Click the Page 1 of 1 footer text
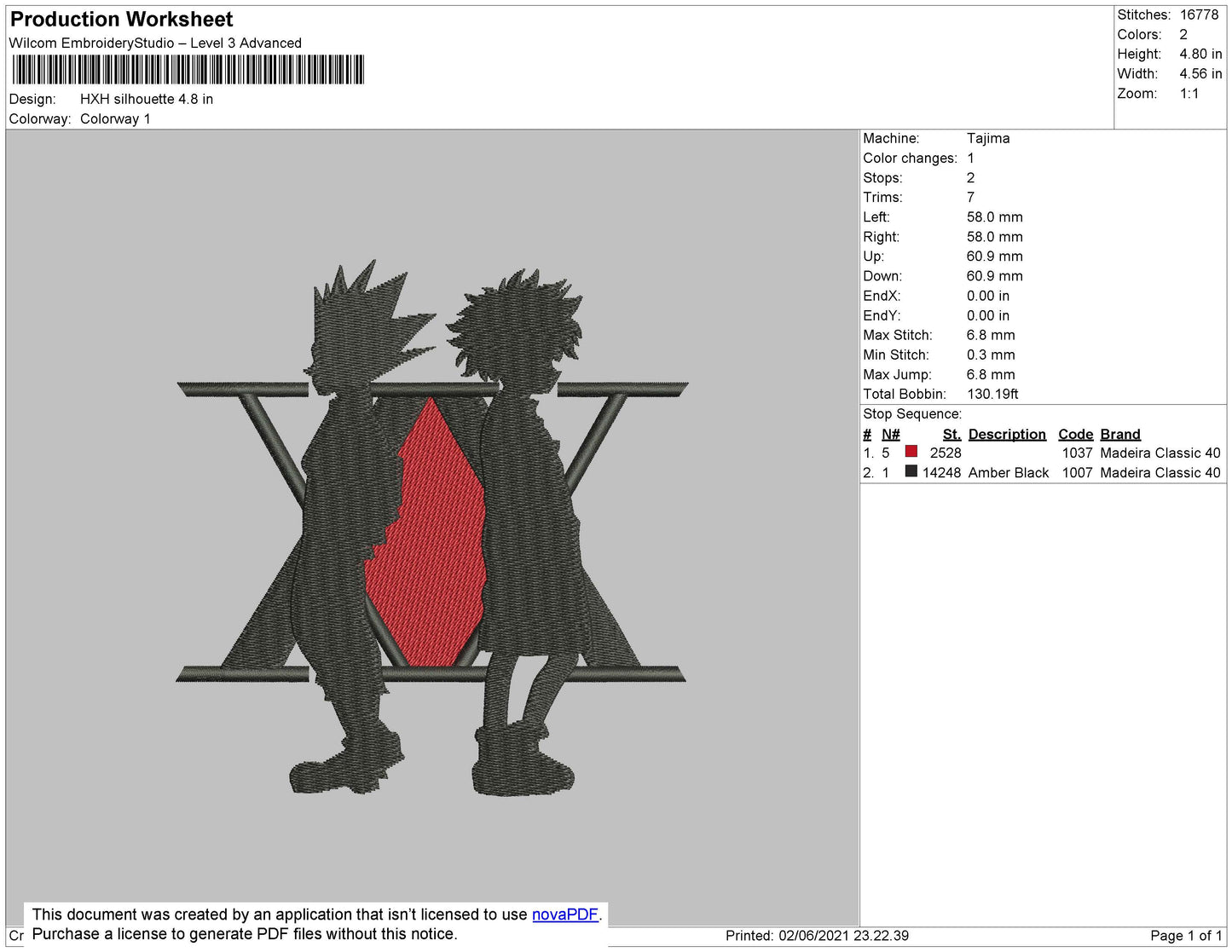This screenshot has width=1232, height=952. click(1185, 935)
